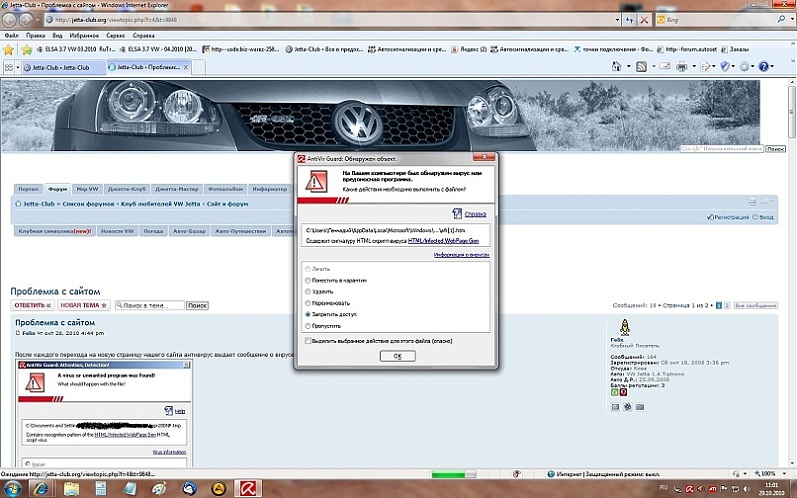Click the RSS feeds icon
The image size is (797, 498).
click(x=641, y=67)
